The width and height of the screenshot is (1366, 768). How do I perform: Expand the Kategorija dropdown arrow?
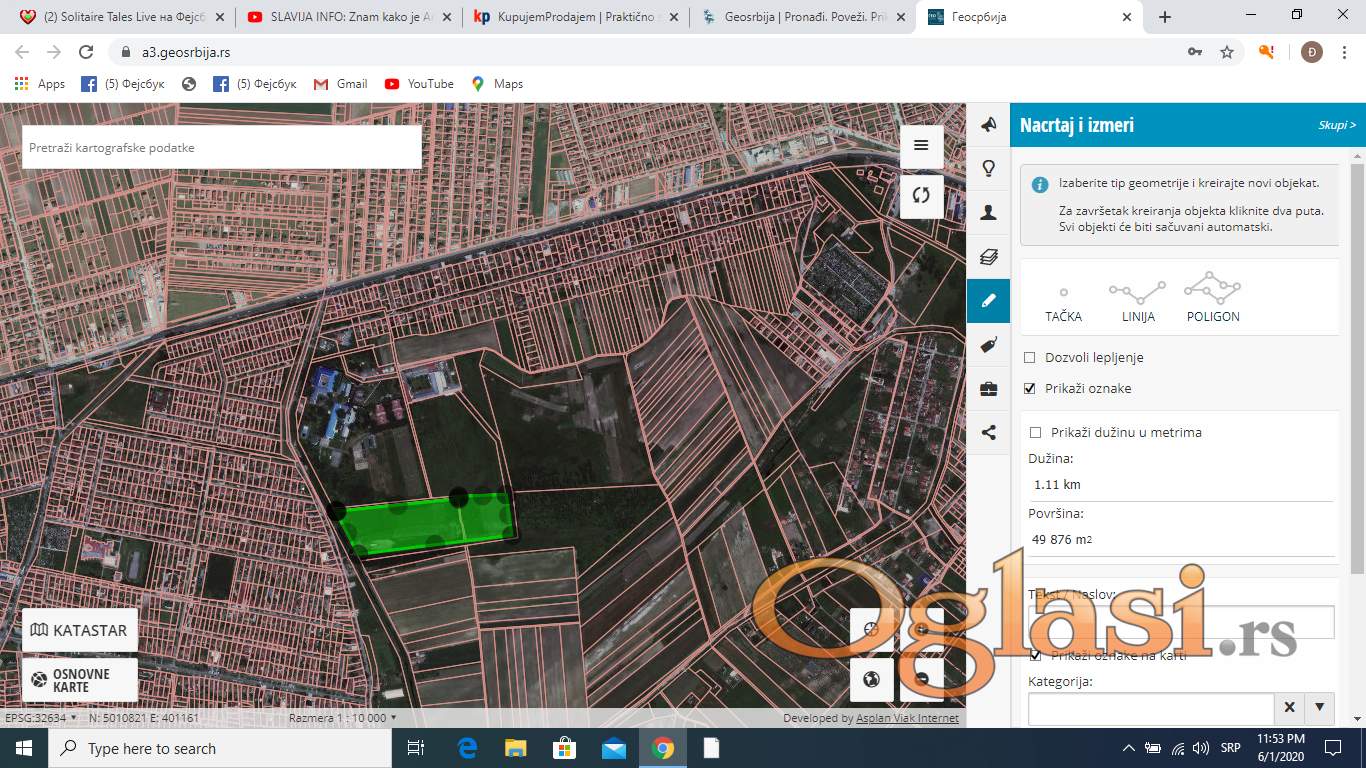tap(1319, 708)
